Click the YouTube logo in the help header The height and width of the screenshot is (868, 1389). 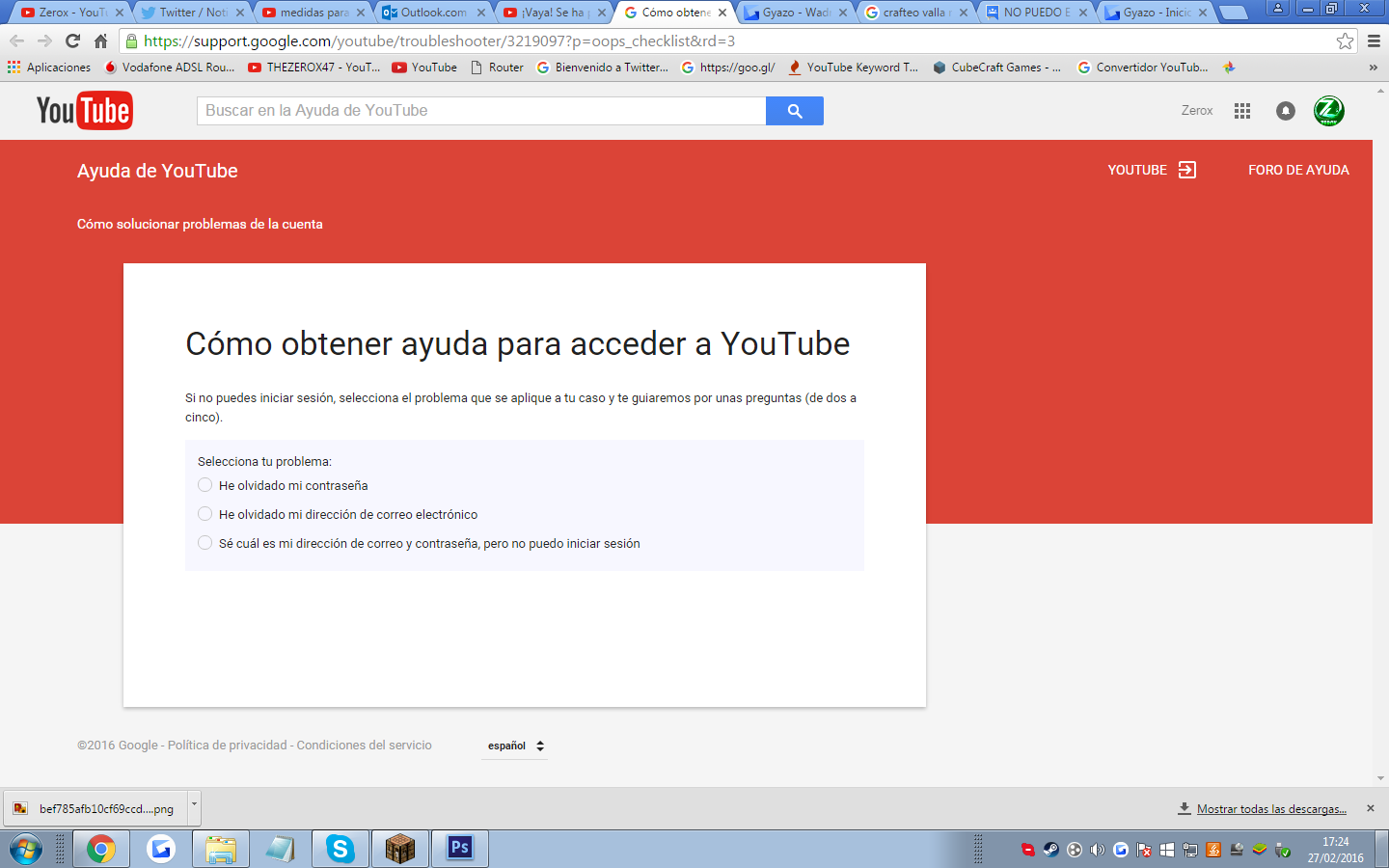pos(85,111)
